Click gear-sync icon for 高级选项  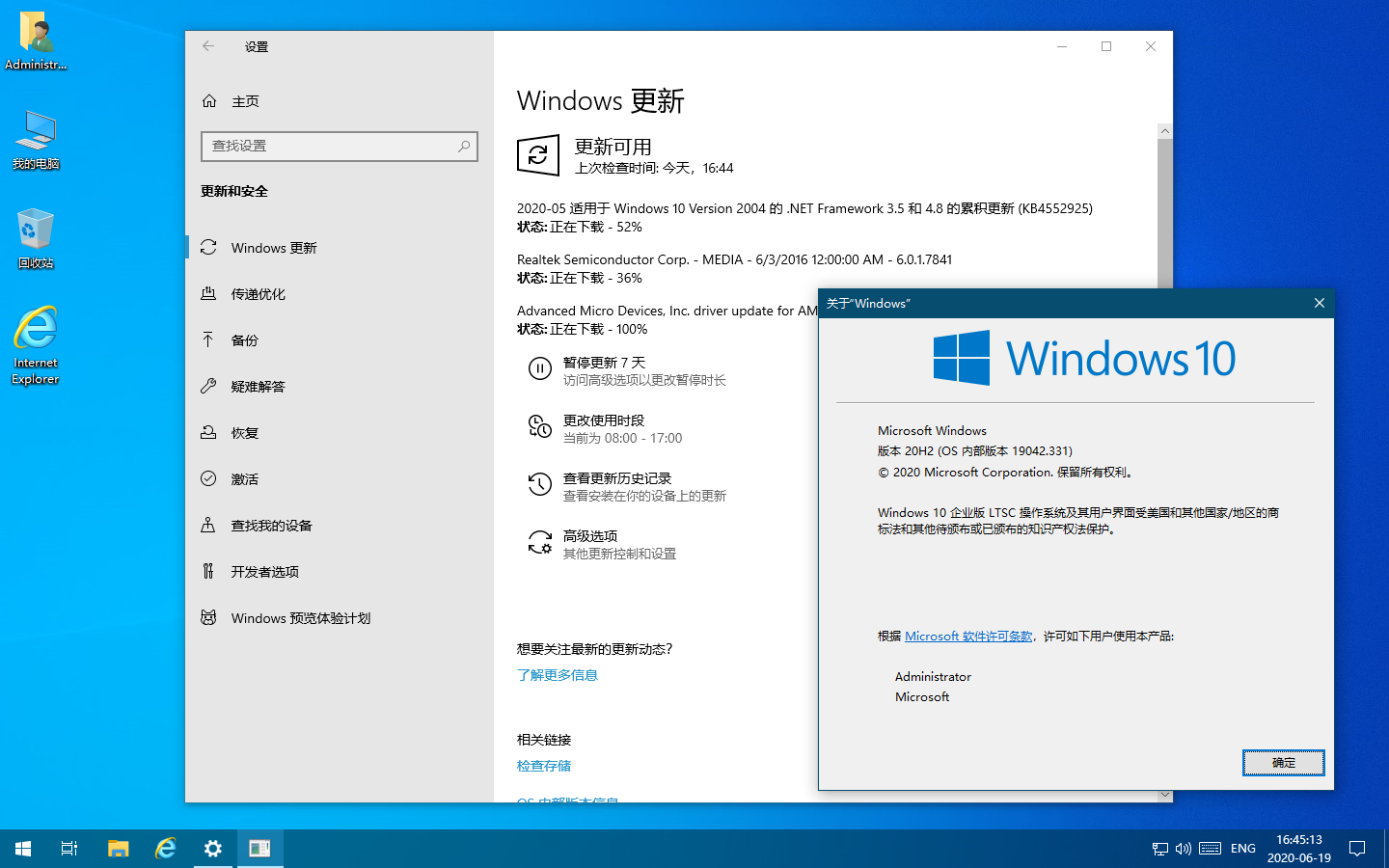tap(540, 542)
